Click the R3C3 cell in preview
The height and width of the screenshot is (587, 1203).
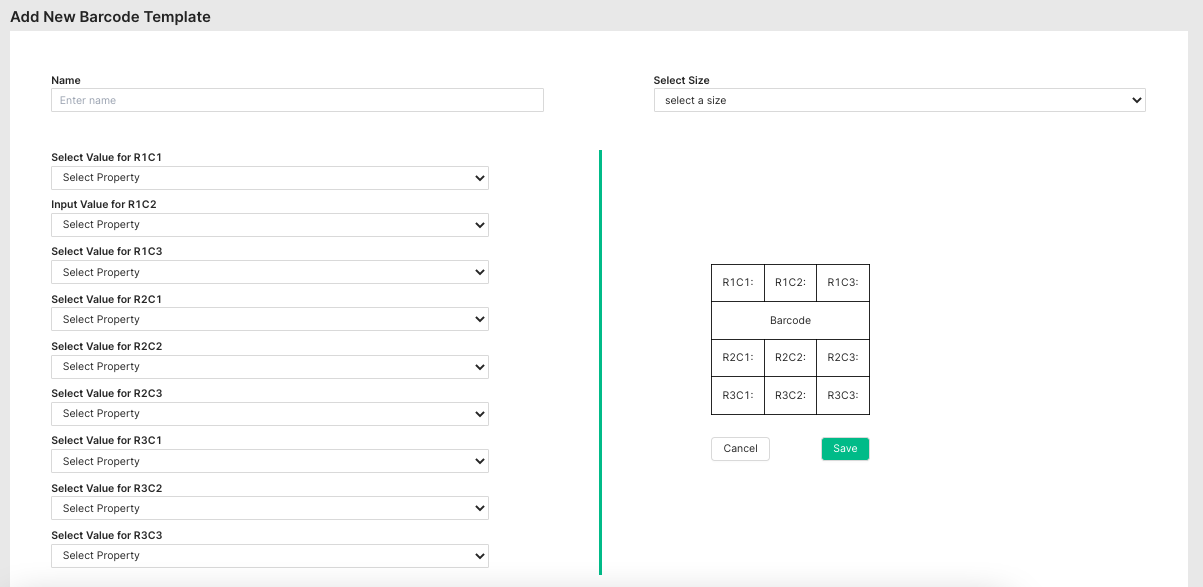843,395
